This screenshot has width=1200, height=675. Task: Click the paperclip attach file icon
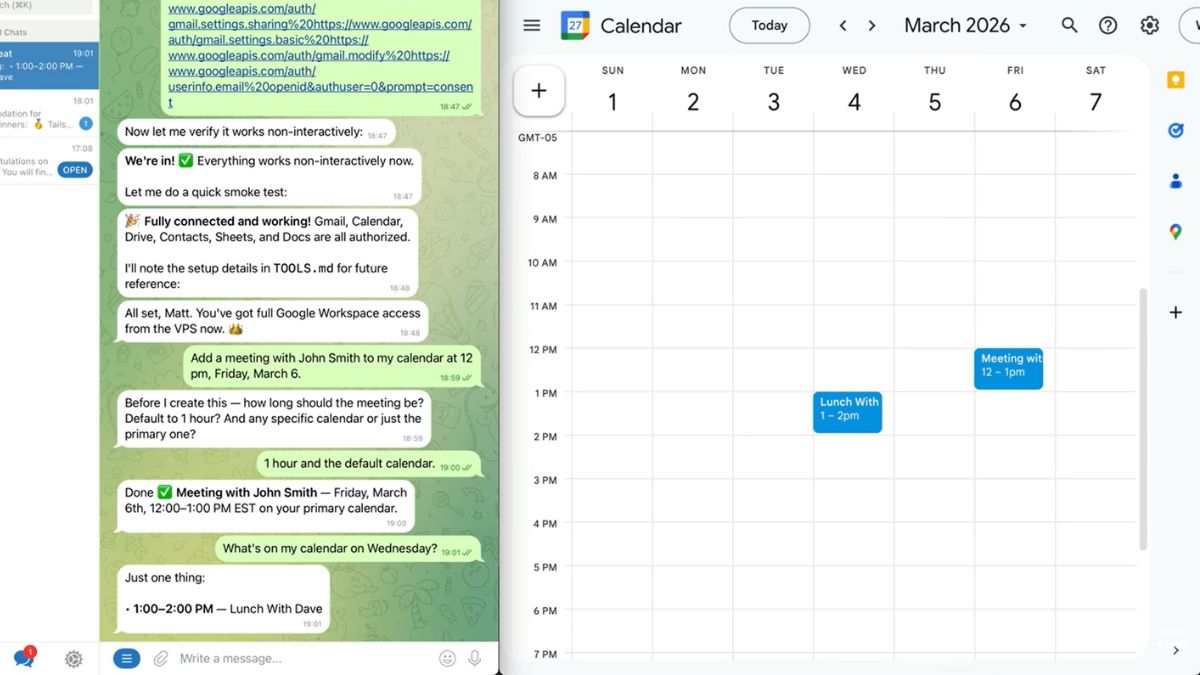pos(160,658)
